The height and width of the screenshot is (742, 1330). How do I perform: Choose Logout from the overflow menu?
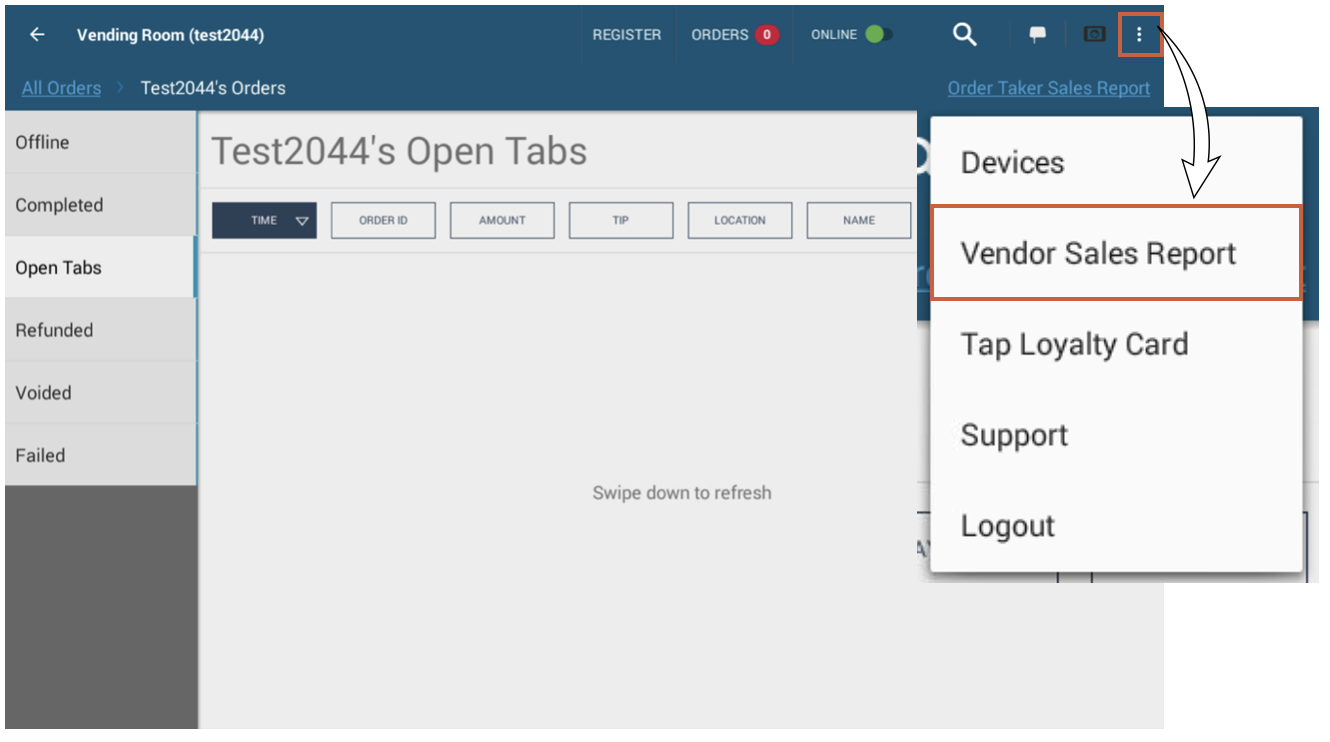(1116, 526)
